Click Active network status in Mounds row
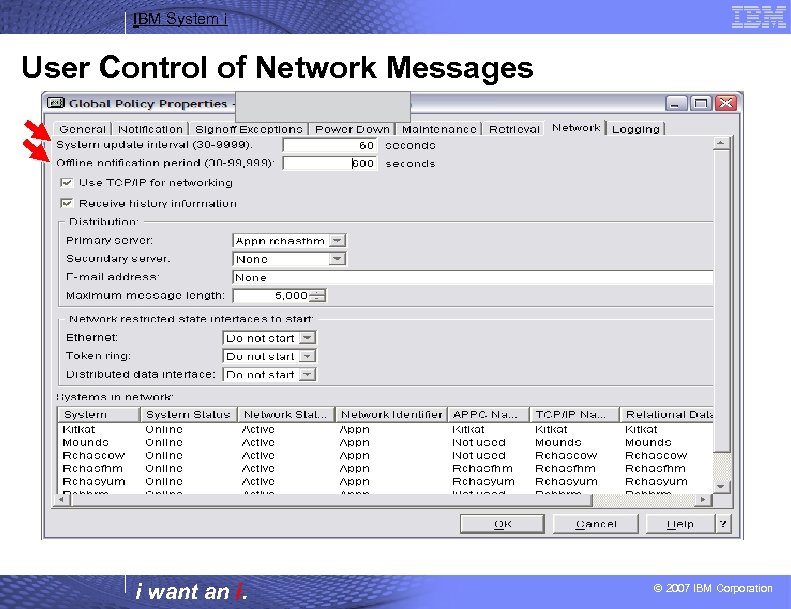This screenshot has height=609, width=791. click(258, 442)
